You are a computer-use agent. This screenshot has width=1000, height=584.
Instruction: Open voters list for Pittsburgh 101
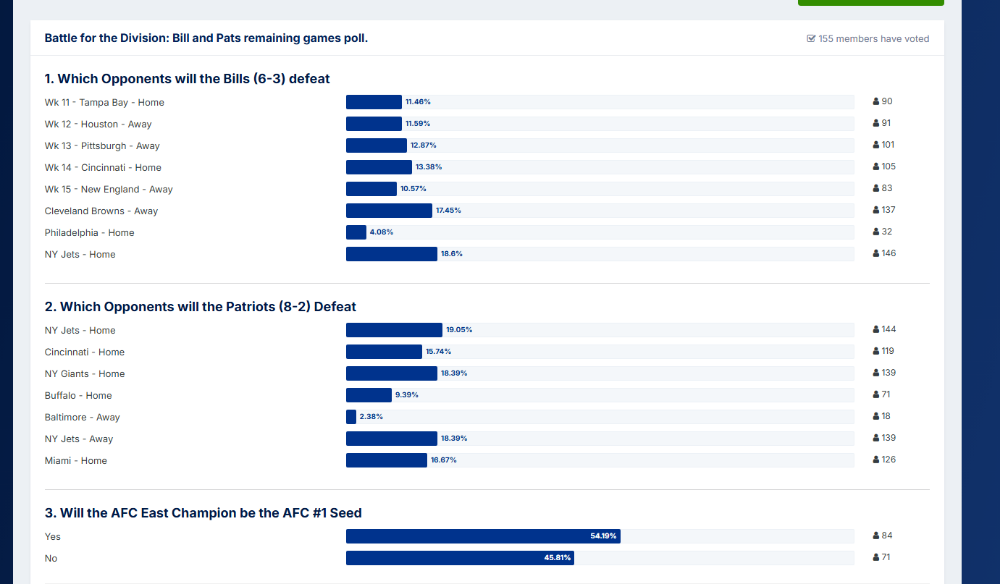tap(883, 145)
